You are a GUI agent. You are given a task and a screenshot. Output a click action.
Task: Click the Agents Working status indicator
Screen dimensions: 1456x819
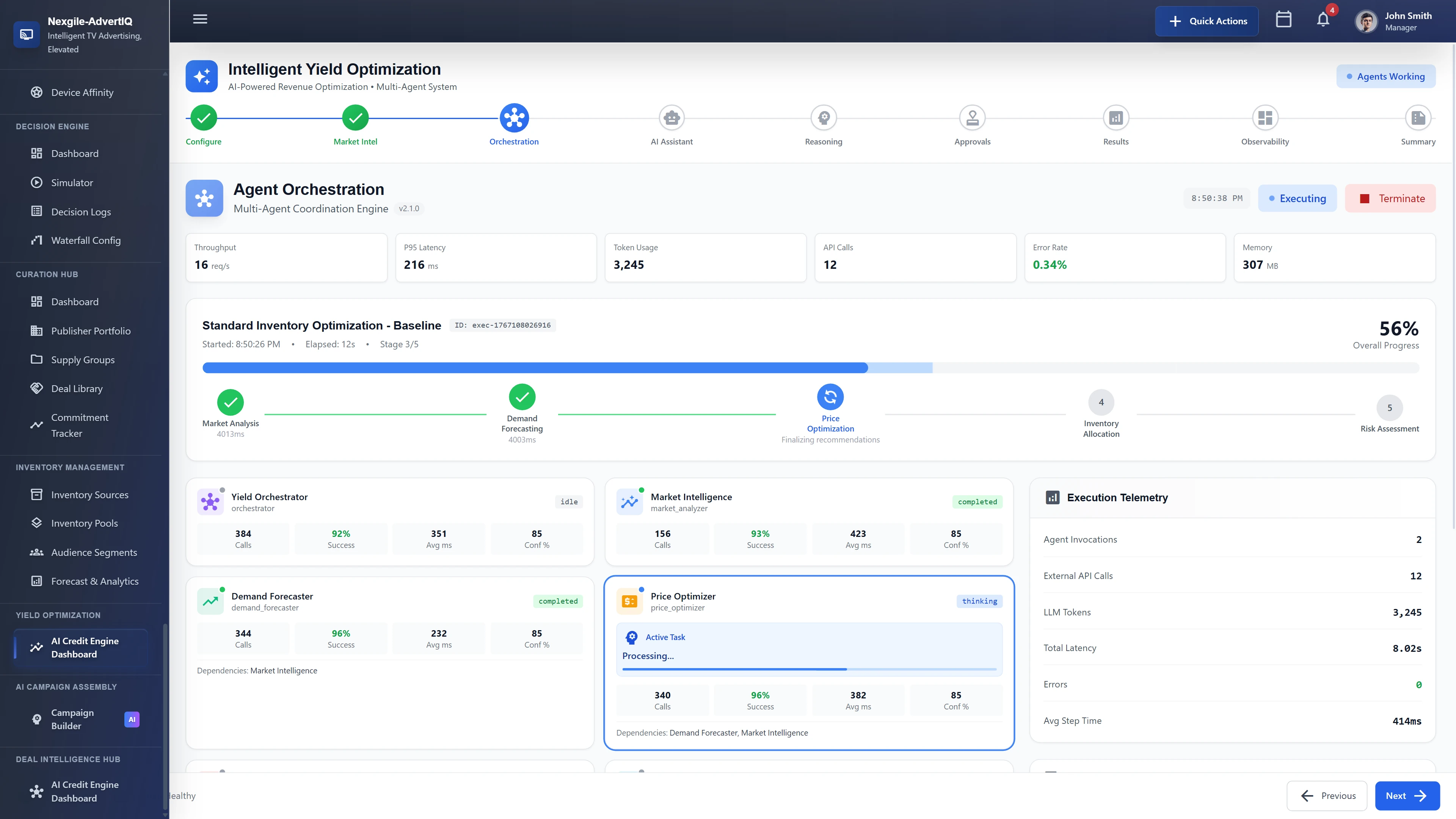point(1386,76)
